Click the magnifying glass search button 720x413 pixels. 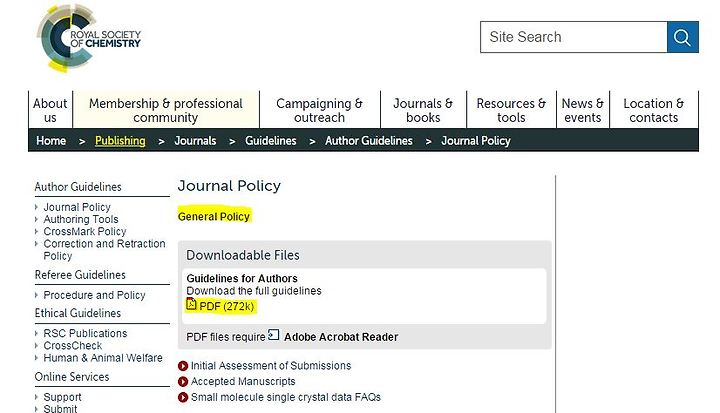pyautogui.click(x=683, y=37)
